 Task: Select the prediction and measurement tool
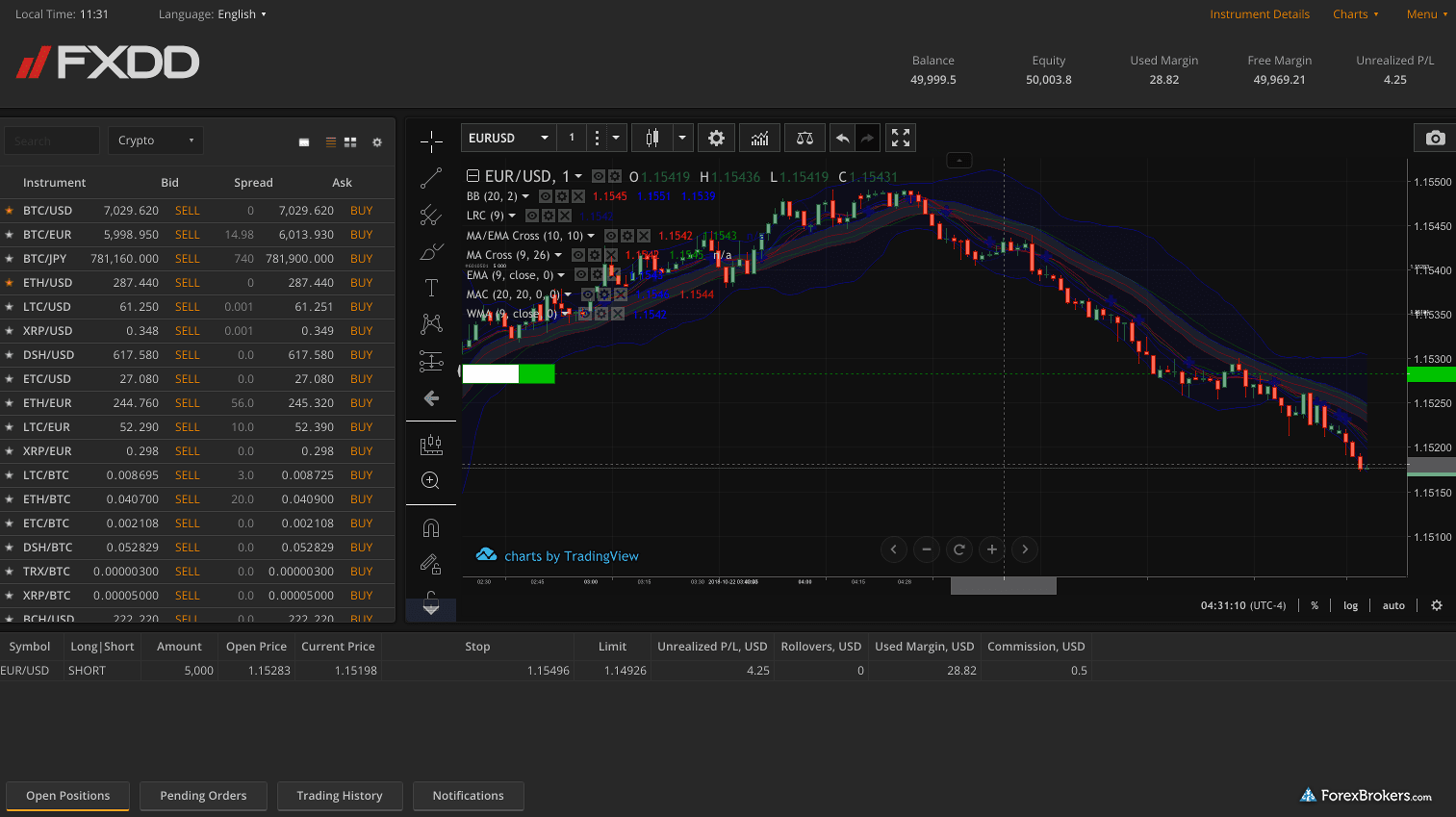click(x=431, y=362)
